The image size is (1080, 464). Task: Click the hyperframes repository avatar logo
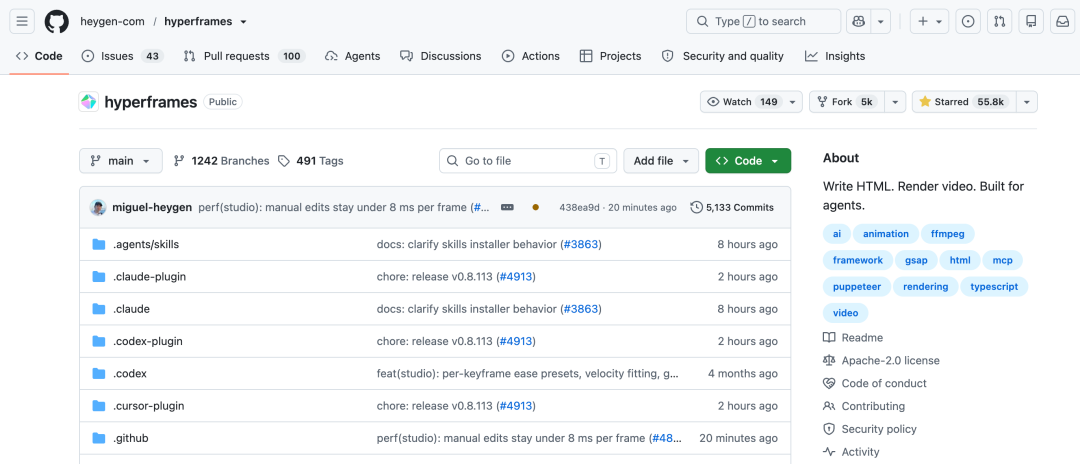coord(89,102)
